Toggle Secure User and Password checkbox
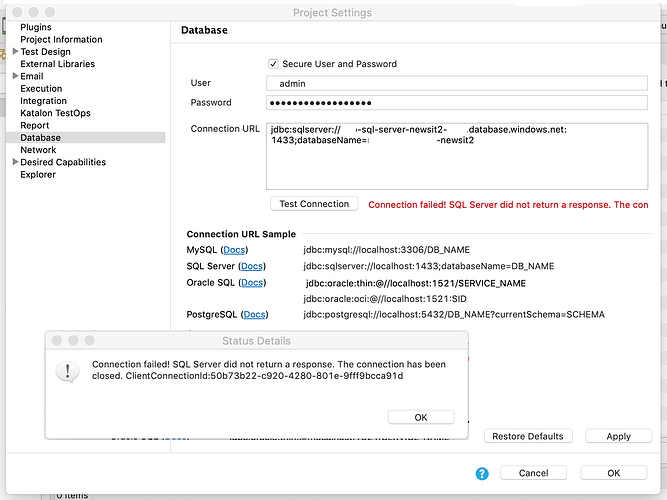Image resolution: width=667 pixels, height=500 pixels. [274, 64]
